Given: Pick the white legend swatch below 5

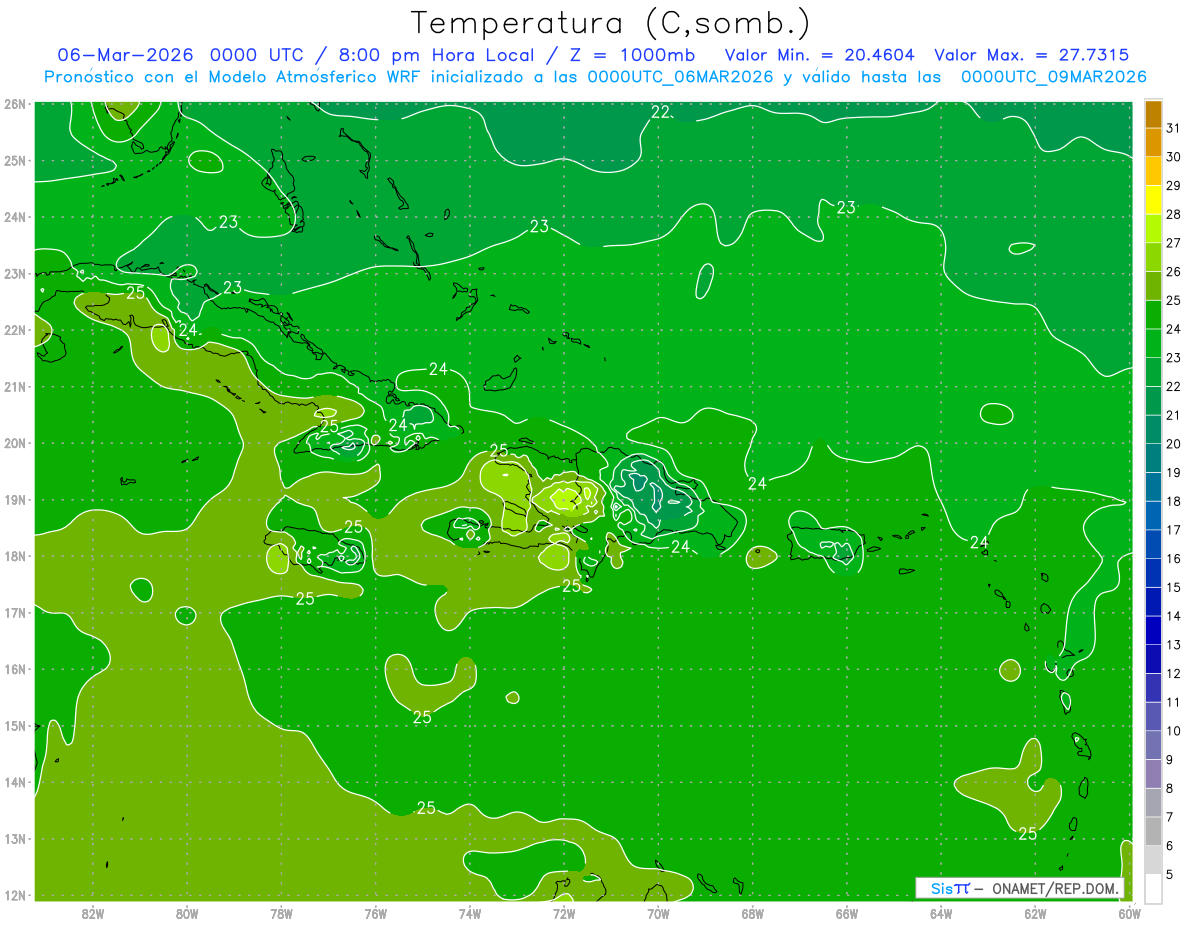Looking at the screenshot, I should click(1153, 888).
